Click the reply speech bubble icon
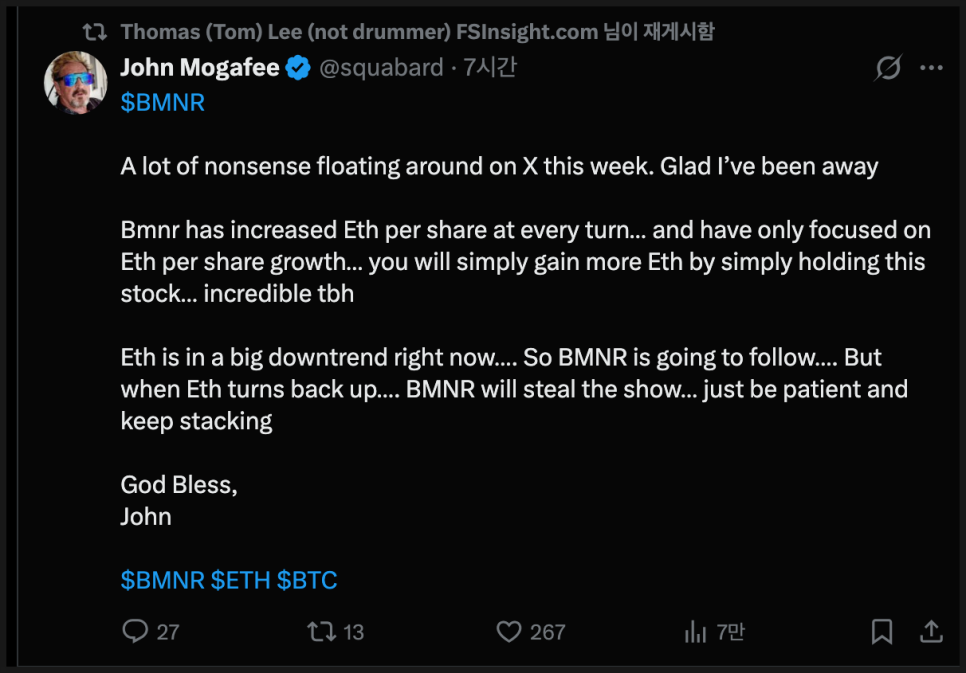The image size is (966, 673). click(x=135, y=631)
